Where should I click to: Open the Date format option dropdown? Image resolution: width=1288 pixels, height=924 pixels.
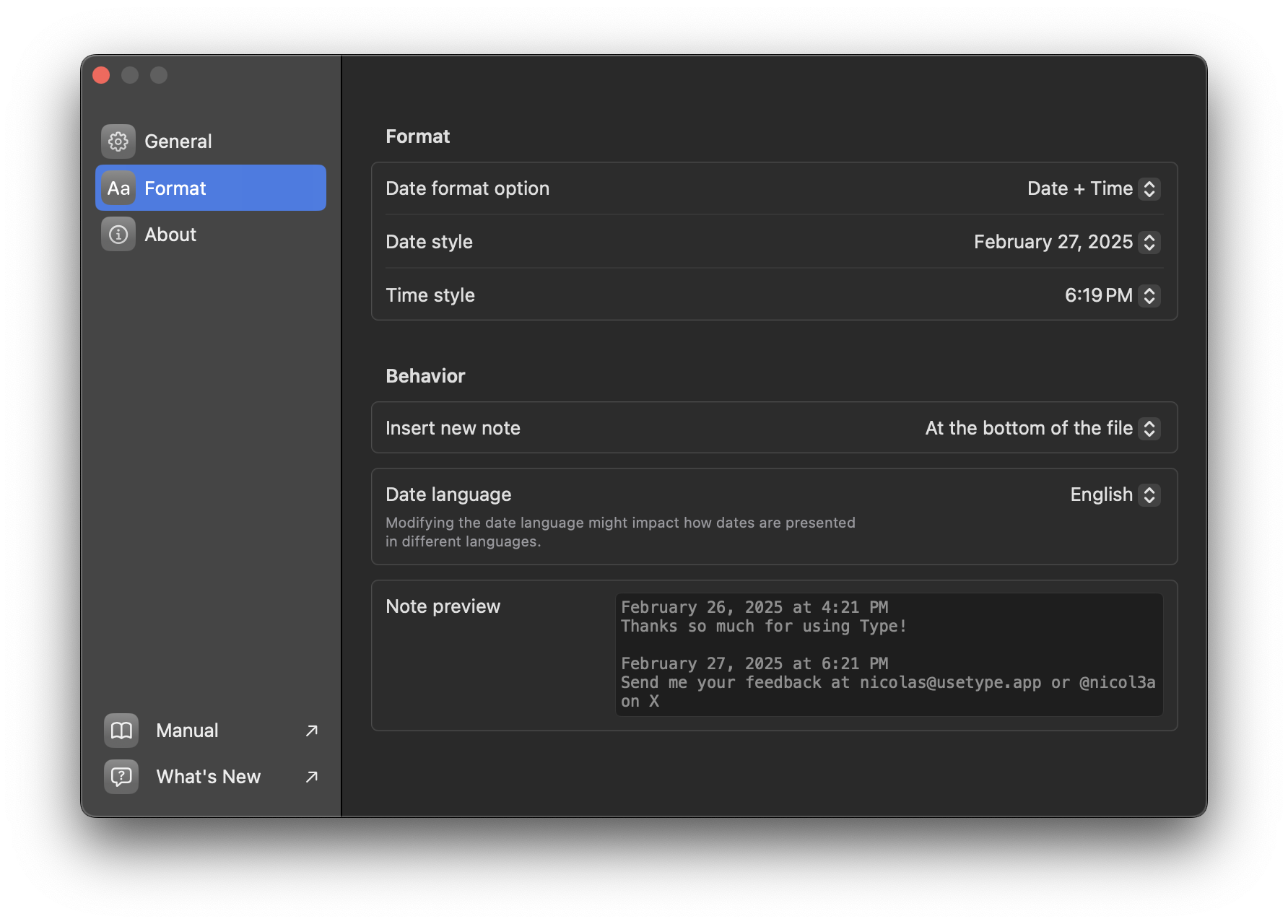(x=1093, y=188)
